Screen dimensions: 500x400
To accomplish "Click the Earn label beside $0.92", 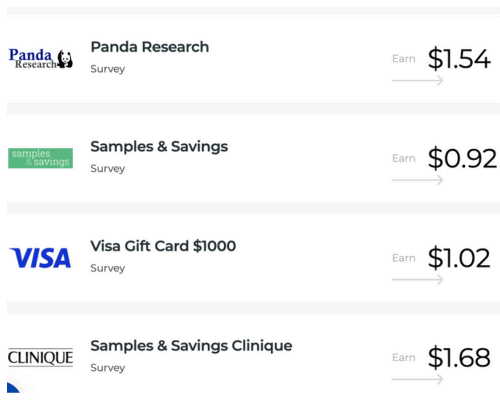I will (404, 158).
